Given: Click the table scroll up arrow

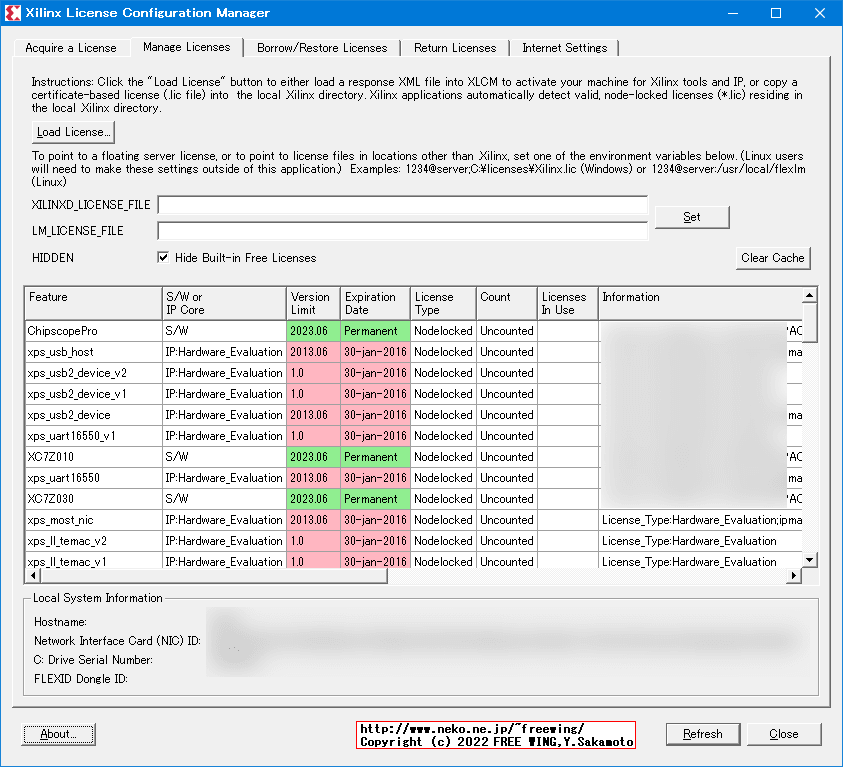Looking at the screenshot, I should pos(810,295).
